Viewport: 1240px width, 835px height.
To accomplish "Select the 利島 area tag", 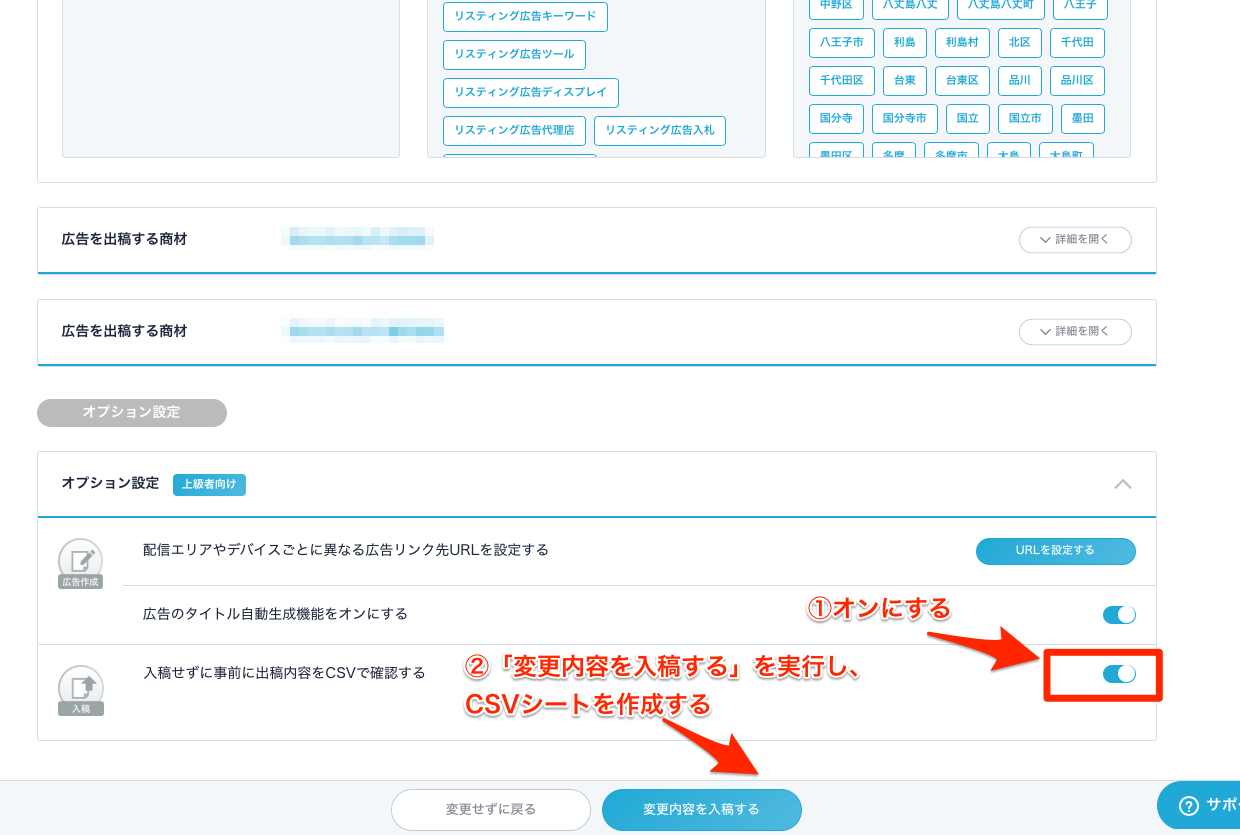I will 905,42.
